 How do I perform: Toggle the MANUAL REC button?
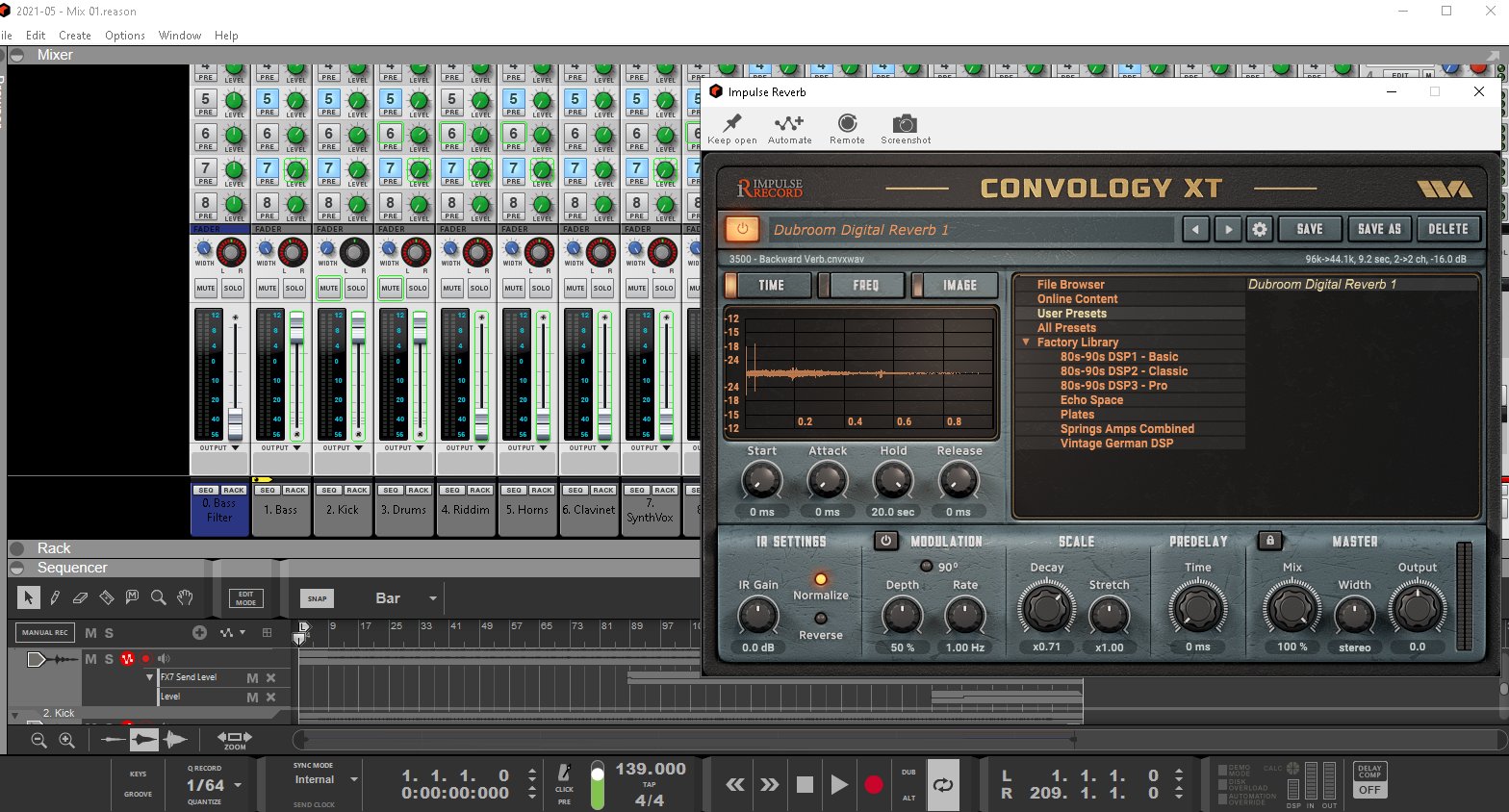[x=45, y=633]
